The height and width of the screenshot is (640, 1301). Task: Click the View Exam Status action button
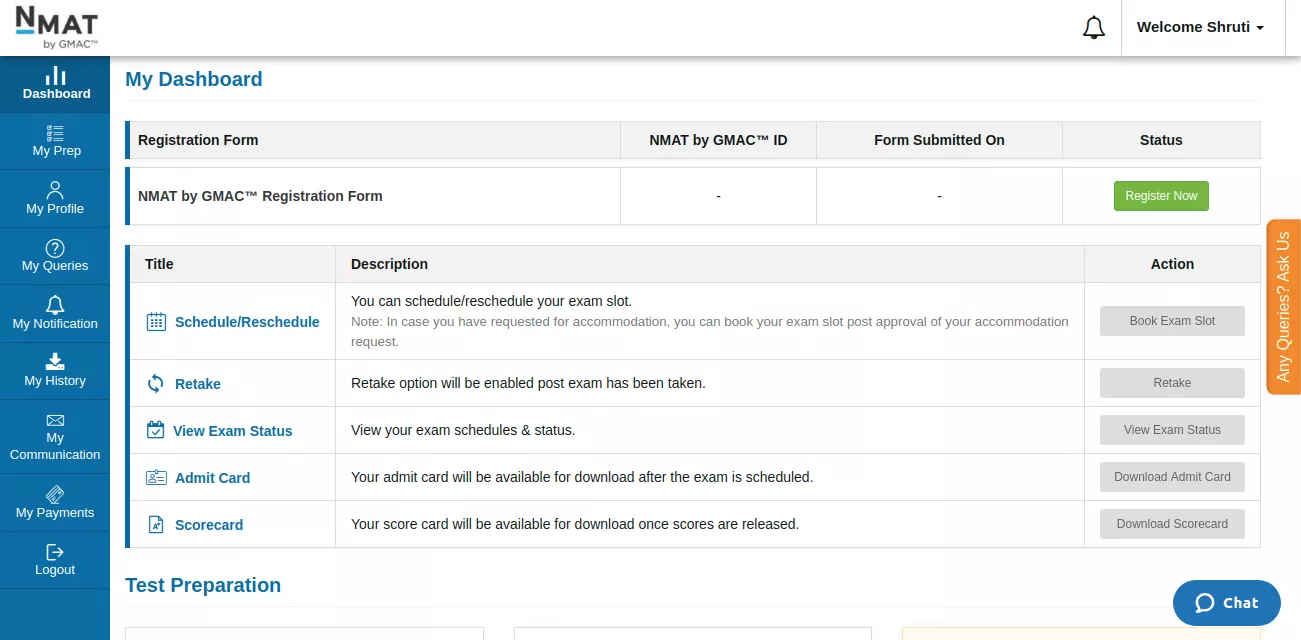pos(1172,430)
